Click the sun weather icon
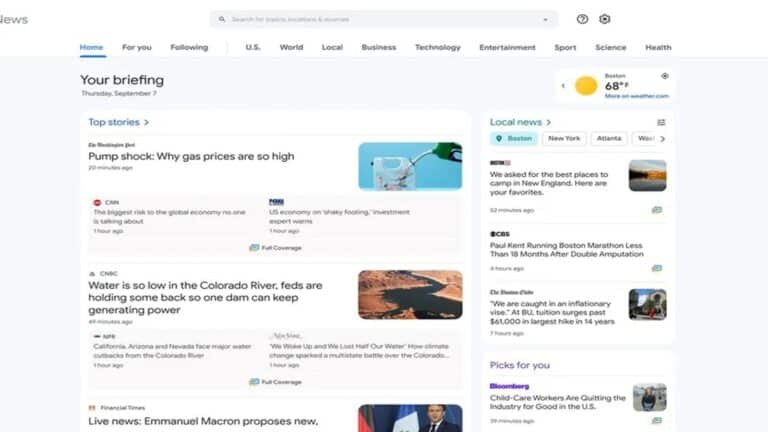The height and width of the screenshot is (432, 768). (x=586, y=86)
